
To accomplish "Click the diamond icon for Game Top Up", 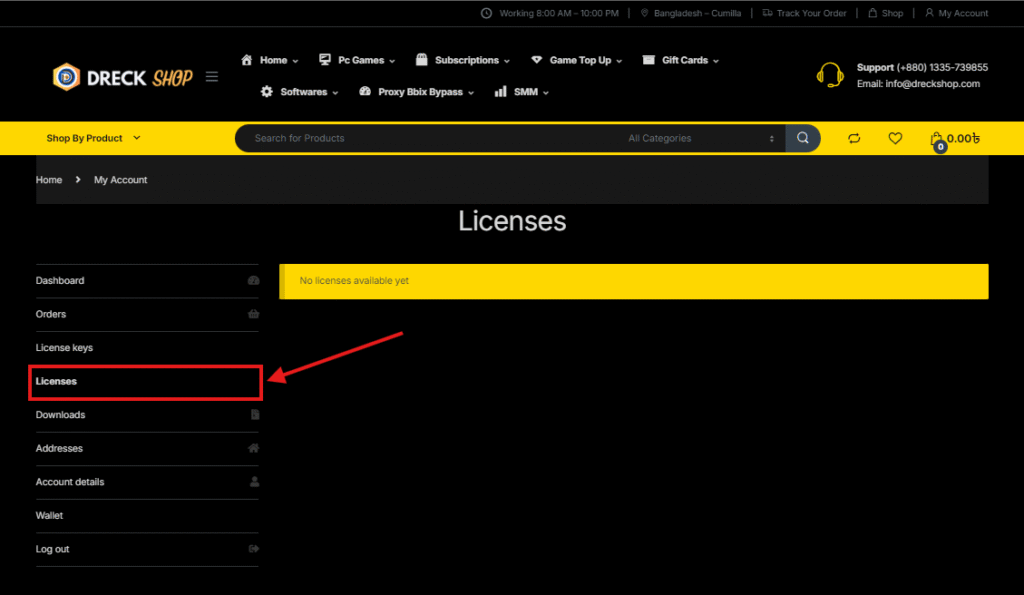I will point(536,60).
